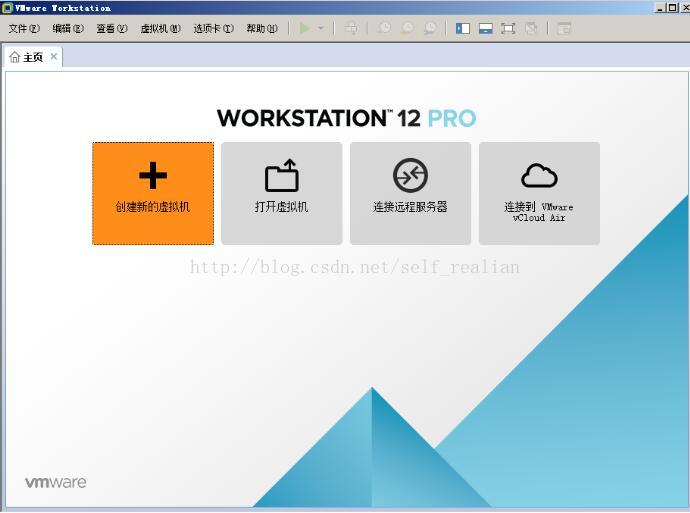Click the revert to snapshot icon

[x=407, y=28]
